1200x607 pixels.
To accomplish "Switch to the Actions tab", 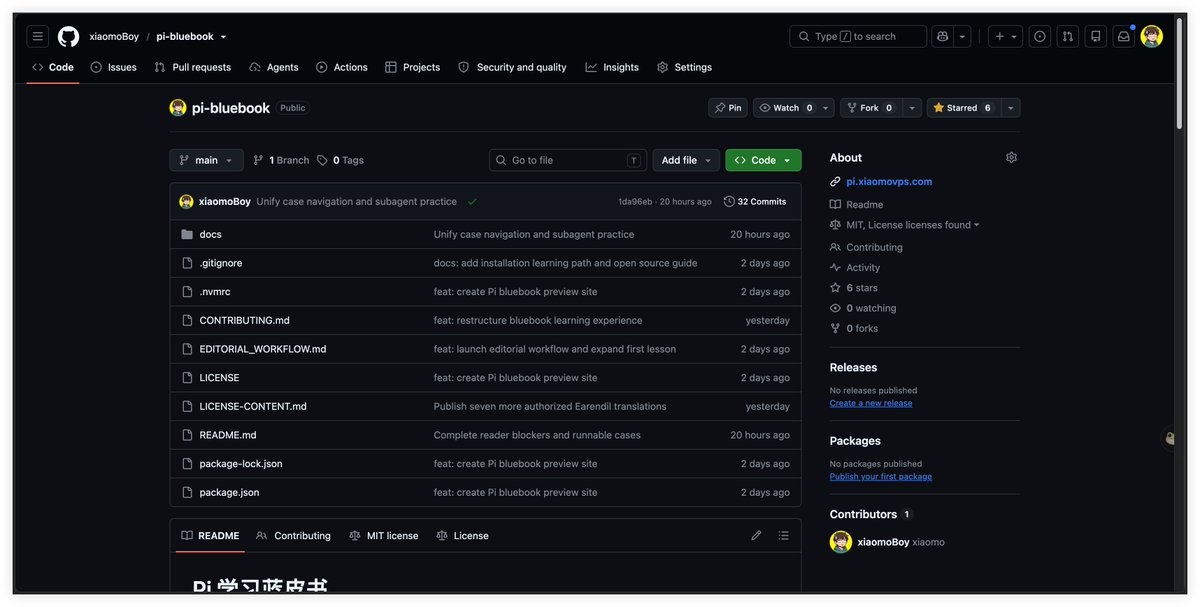I will (x=342, y=67).
